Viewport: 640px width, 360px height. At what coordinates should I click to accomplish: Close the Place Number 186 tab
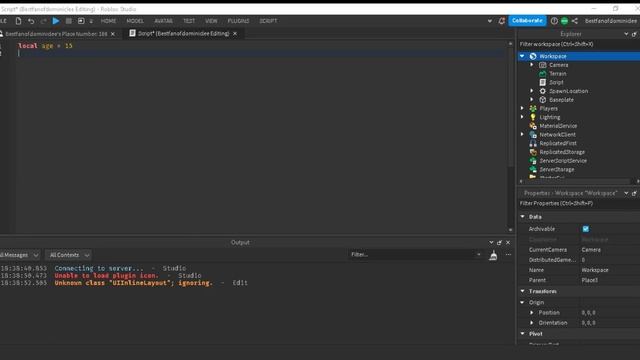coord(113,34)
